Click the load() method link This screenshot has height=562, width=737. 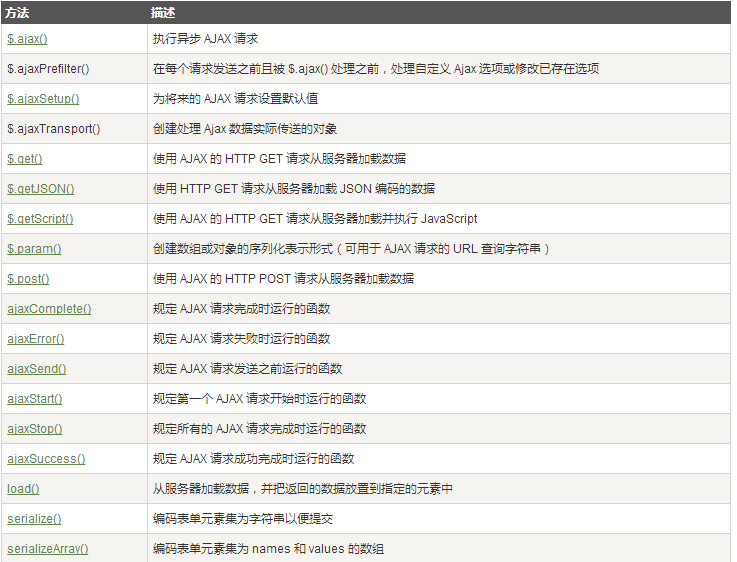click(23, 489)
